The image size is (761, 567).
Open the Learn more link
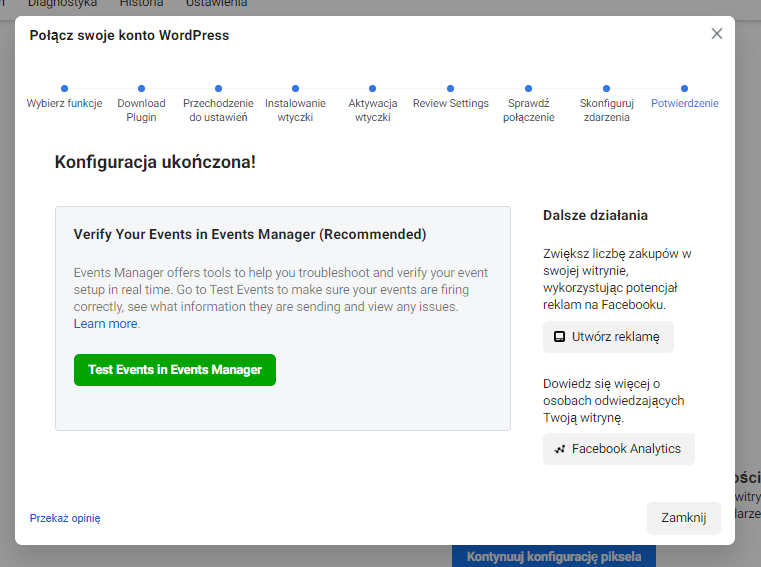(106, 324)
